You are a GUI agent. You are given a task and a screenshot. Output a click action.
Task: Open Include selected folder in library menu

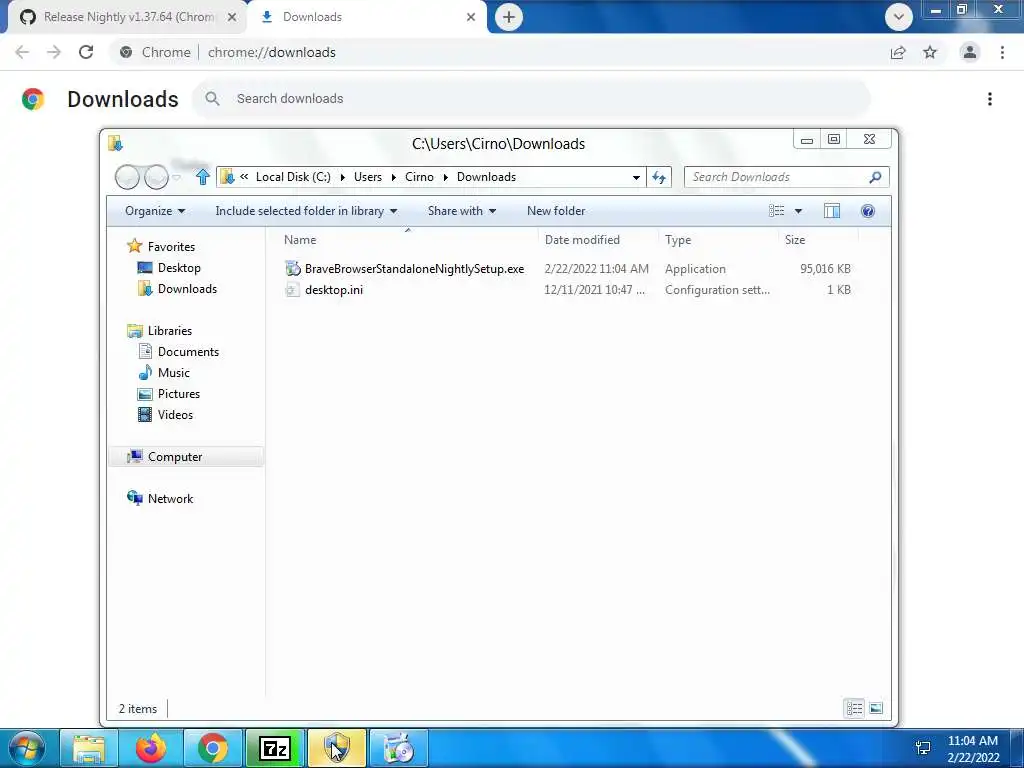306,211
